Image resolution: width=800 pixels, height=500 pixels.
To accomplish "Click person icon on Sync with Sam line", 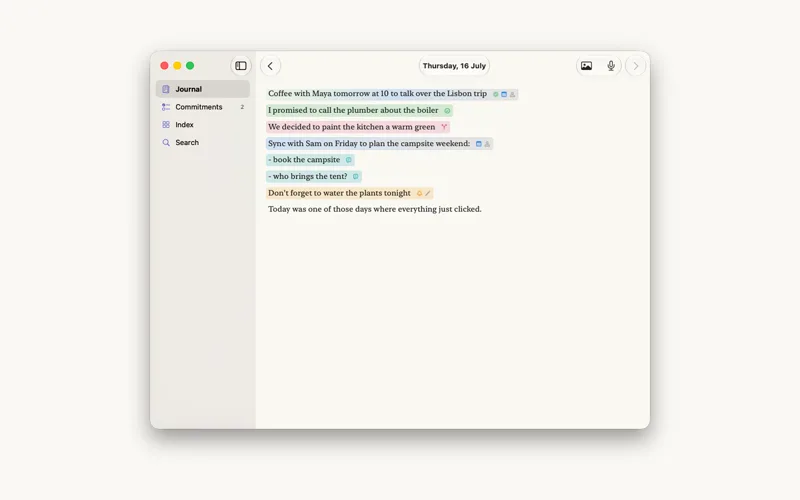I will pos(487,144).
